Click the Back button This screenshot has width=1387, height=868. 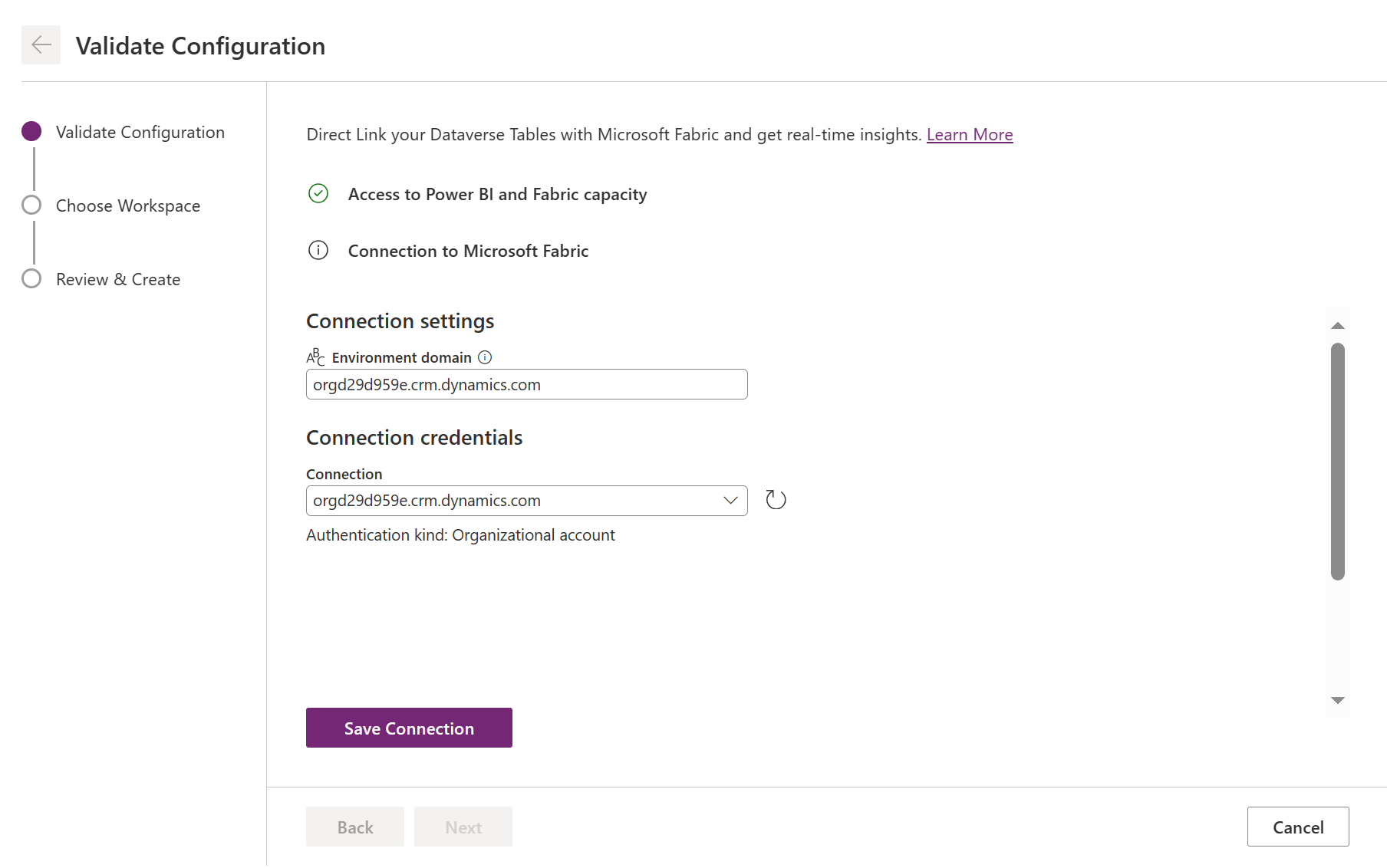pyautogui.click(x=354, y=827)
